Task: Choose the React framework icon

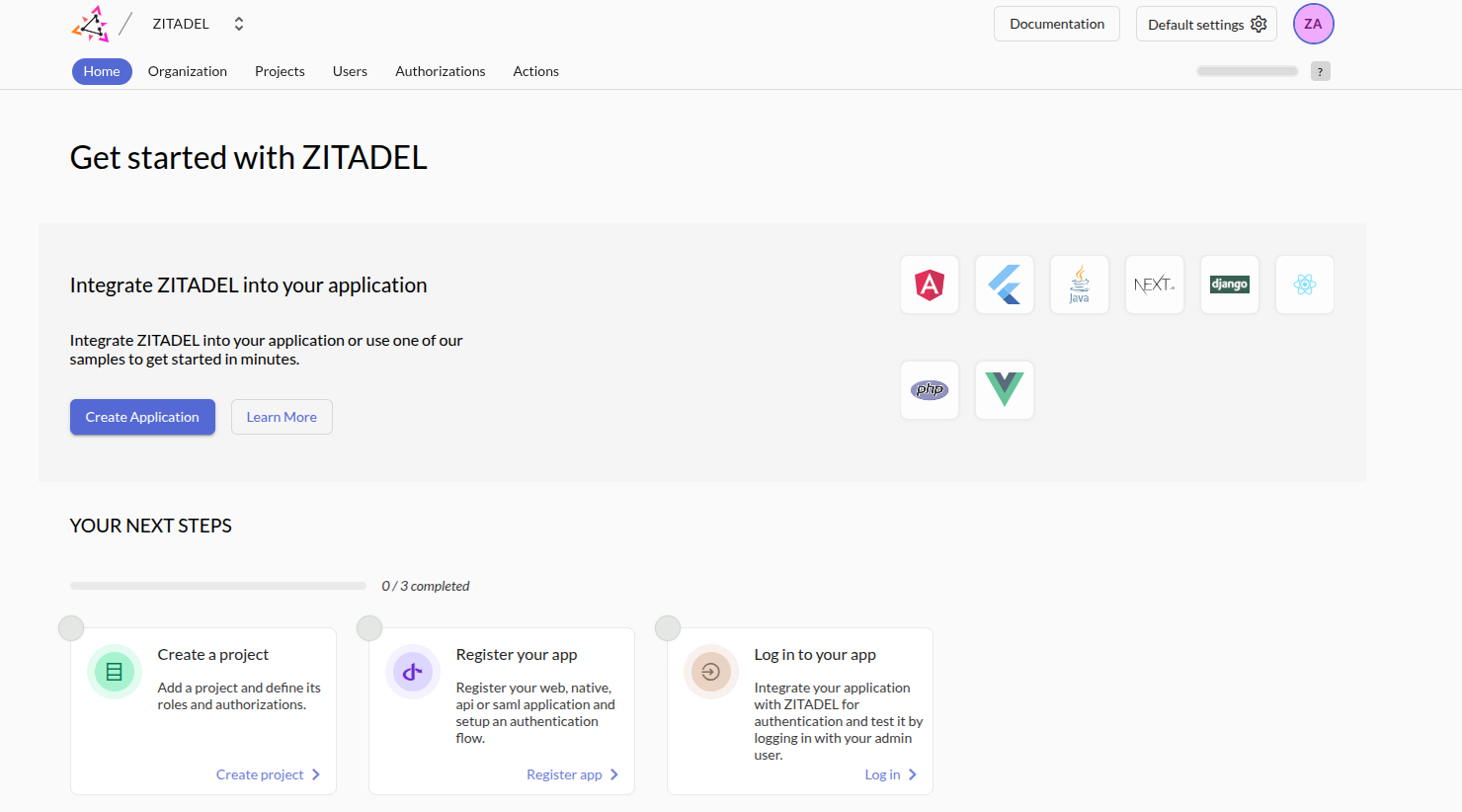Action: click(1304, 284)
